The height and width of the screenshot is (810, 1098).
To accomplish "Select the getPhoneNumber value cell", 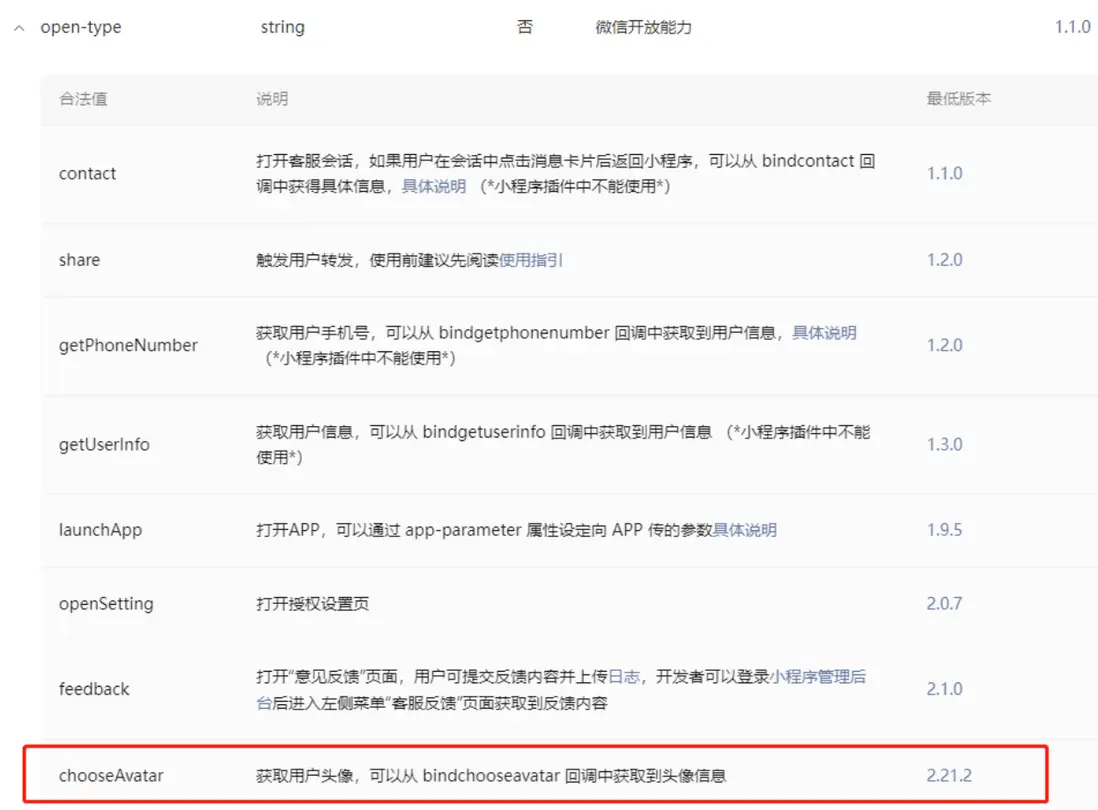I will coord(128,345).
